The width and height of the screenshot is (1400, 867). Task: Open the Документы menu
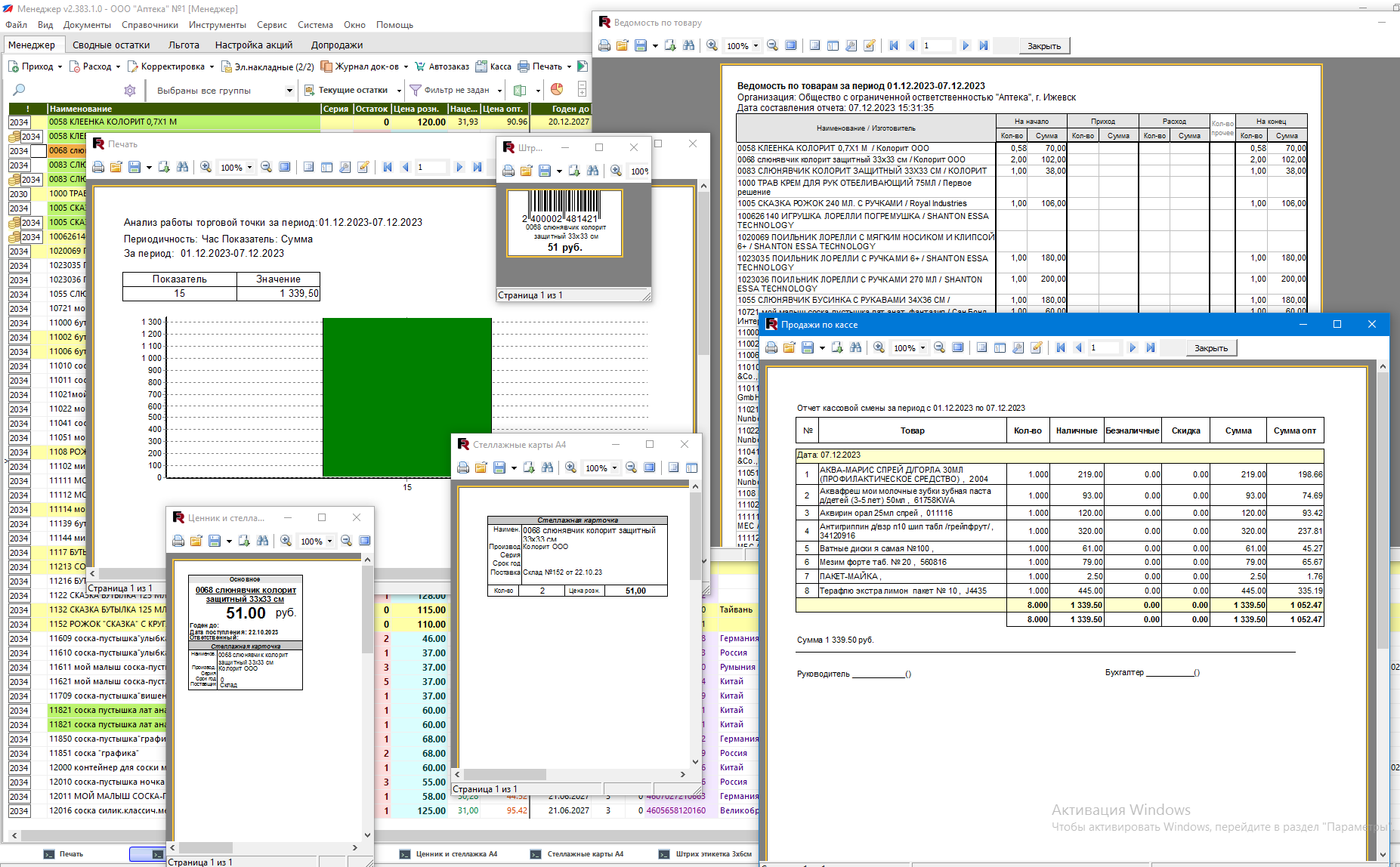(x=87, y=25)
